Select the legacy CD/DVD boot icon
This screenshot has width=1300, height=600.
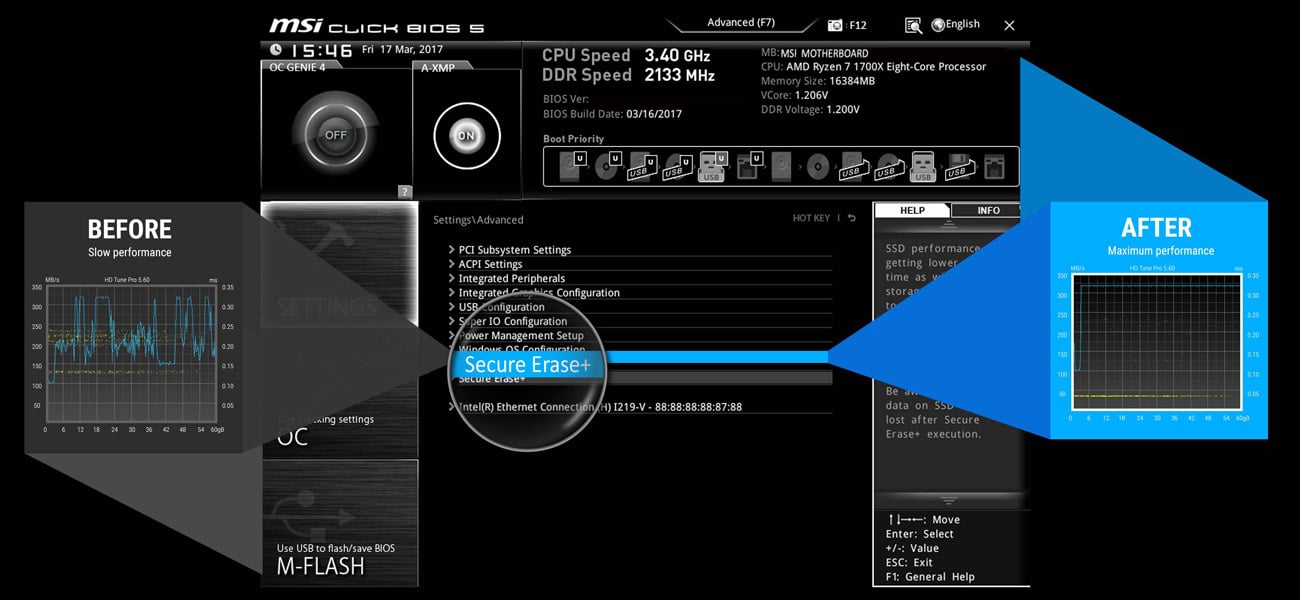coord(818,166)
